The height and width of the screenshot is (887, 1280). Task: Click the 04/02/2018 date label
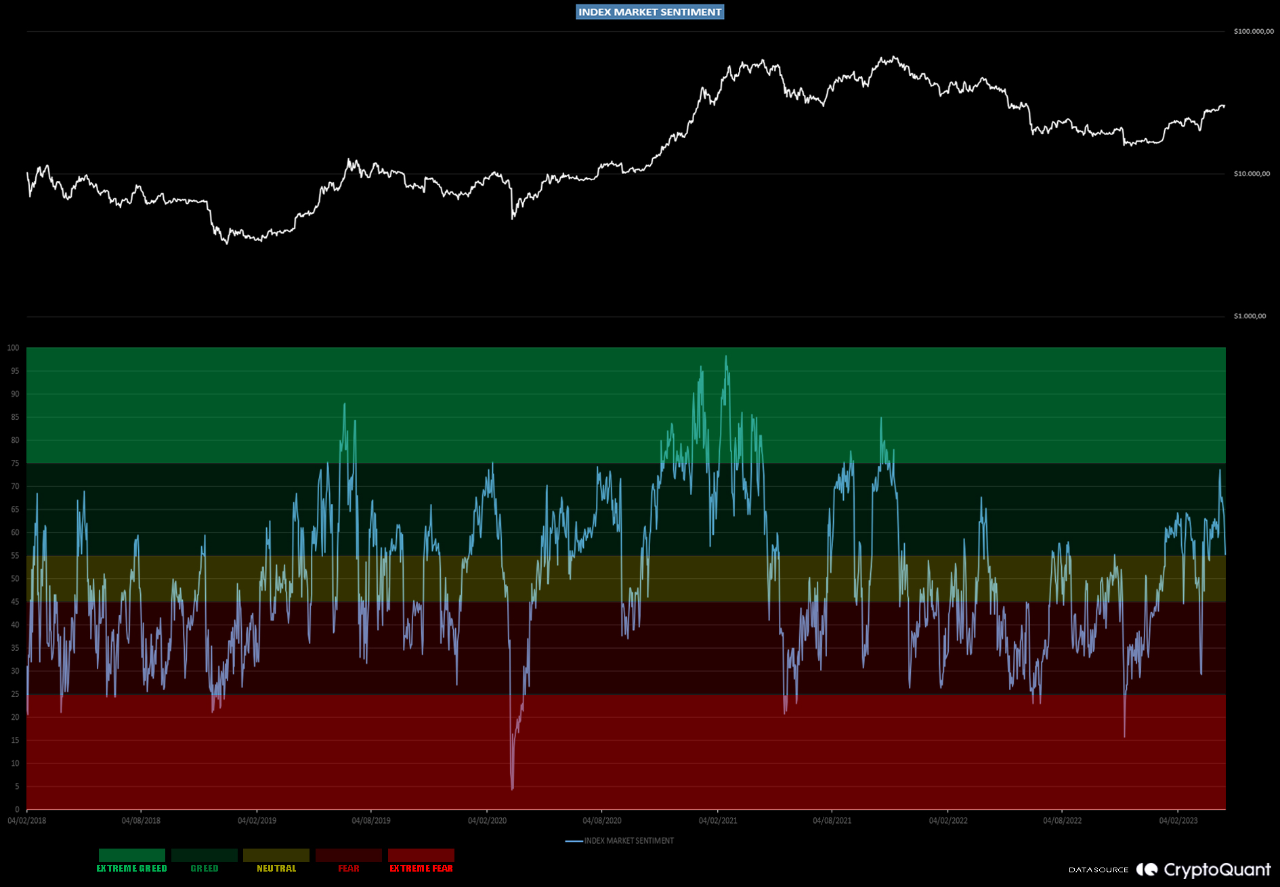coord(25,819)
